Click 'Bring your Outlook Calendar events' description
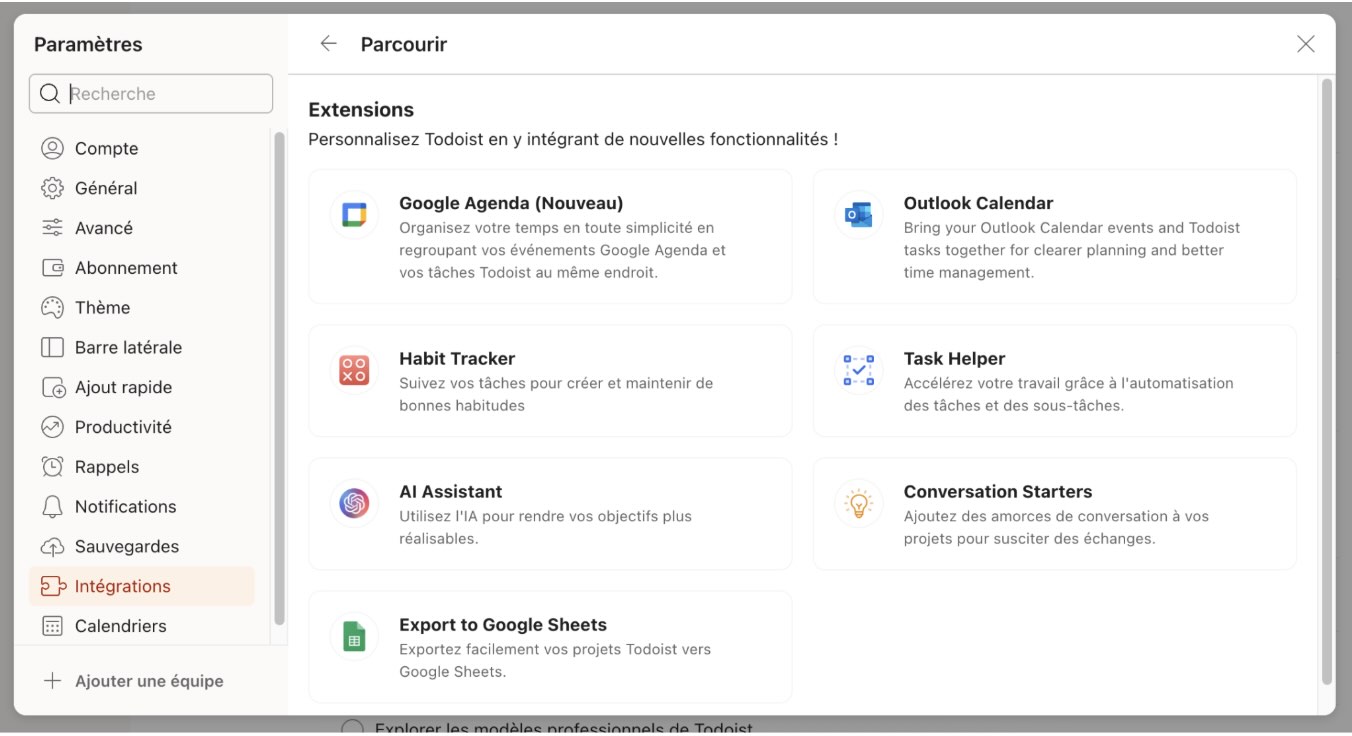 (1072, 250)
